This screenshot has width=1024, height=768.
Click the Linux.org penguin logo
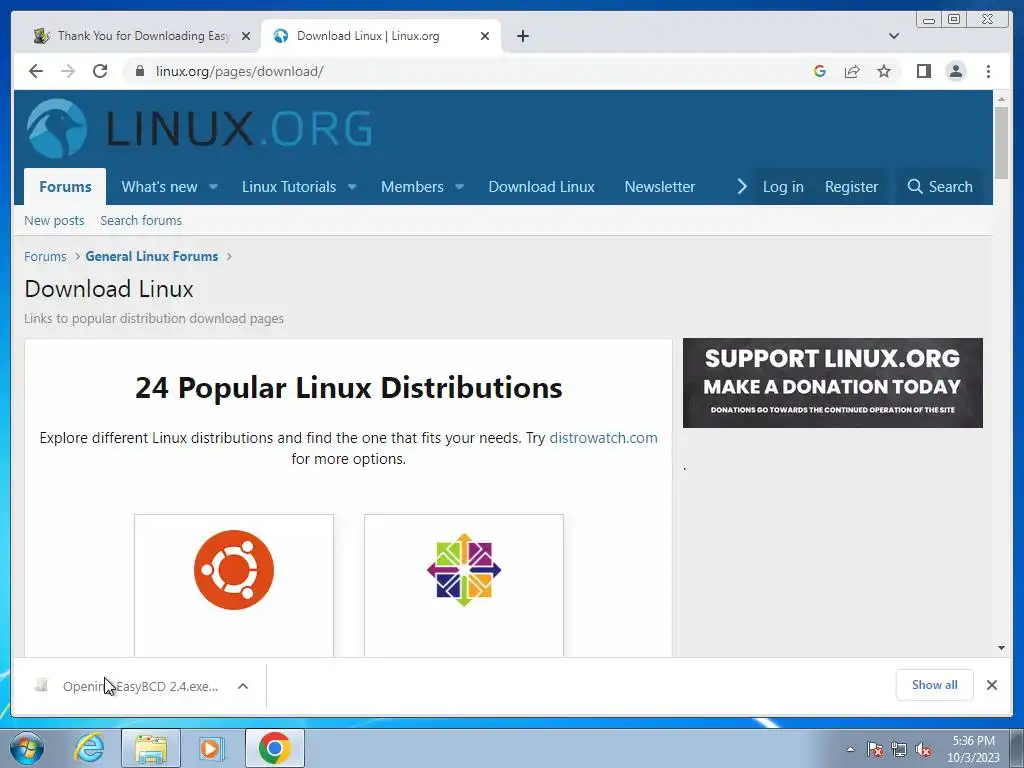pyautogui.click(x=57, y=128)
